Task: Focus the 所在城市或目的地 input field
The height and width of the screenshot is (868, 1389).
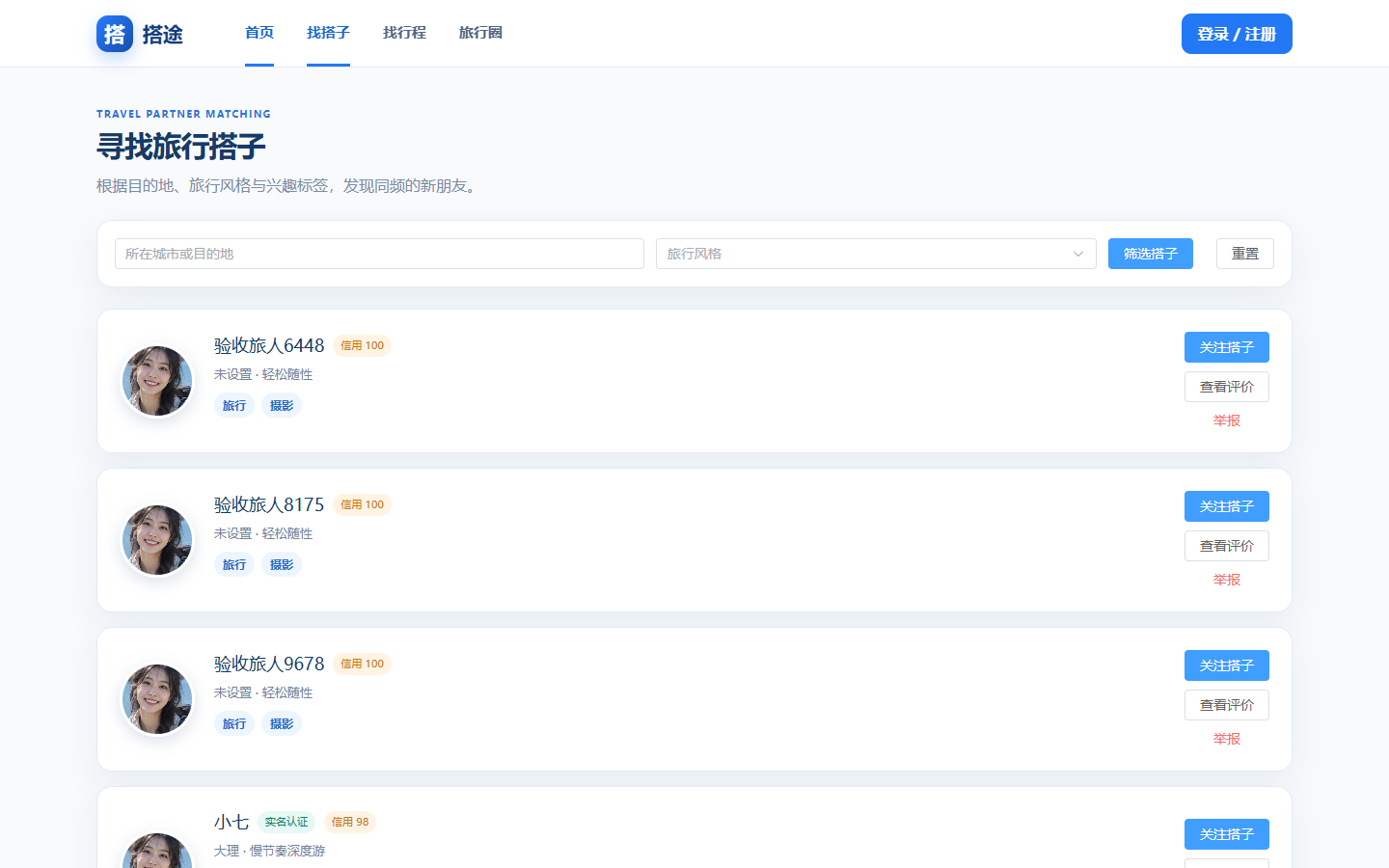Action: tap(379, 254)
